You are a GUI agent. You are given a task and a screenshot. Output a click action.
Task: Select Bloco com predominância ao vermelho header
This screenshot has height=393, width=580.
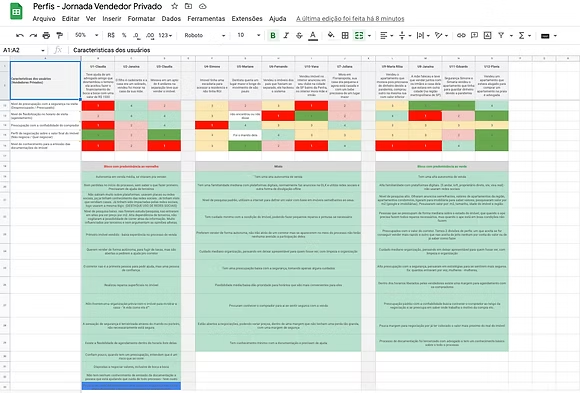tap(131, 167)
